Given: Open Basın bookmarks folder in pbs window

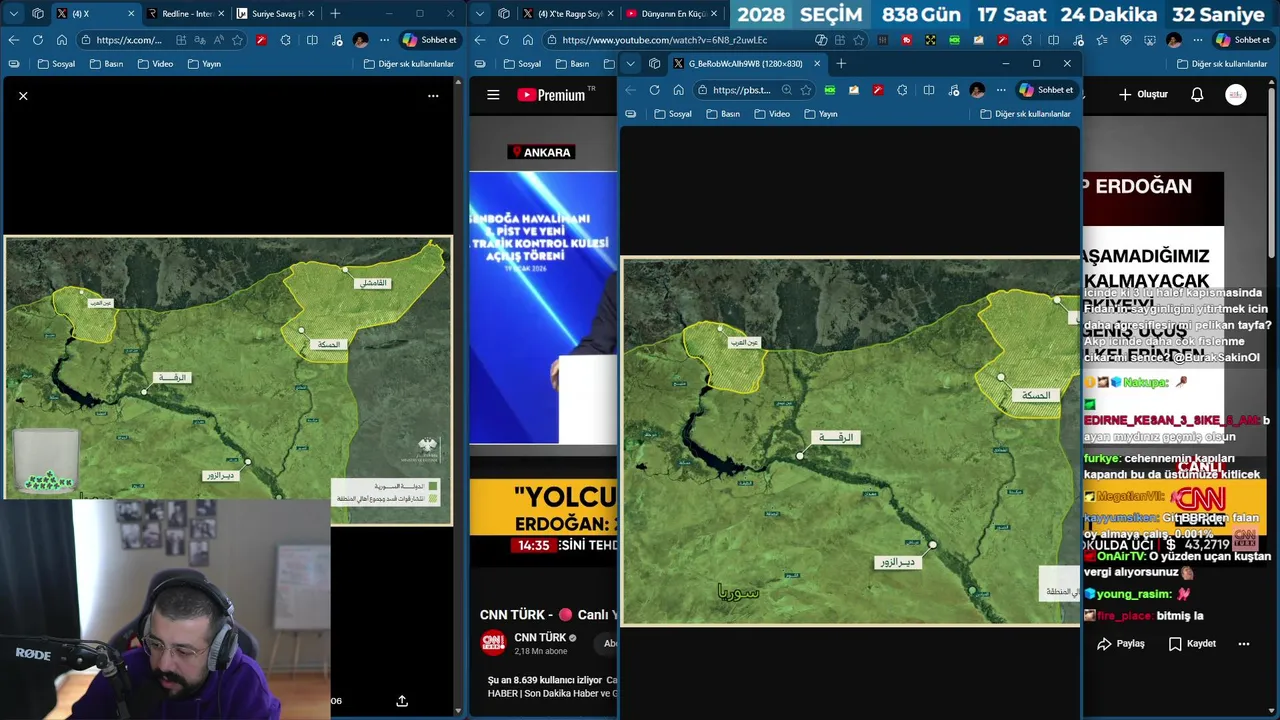Looking at the screenshot, I should pos(723,113).
